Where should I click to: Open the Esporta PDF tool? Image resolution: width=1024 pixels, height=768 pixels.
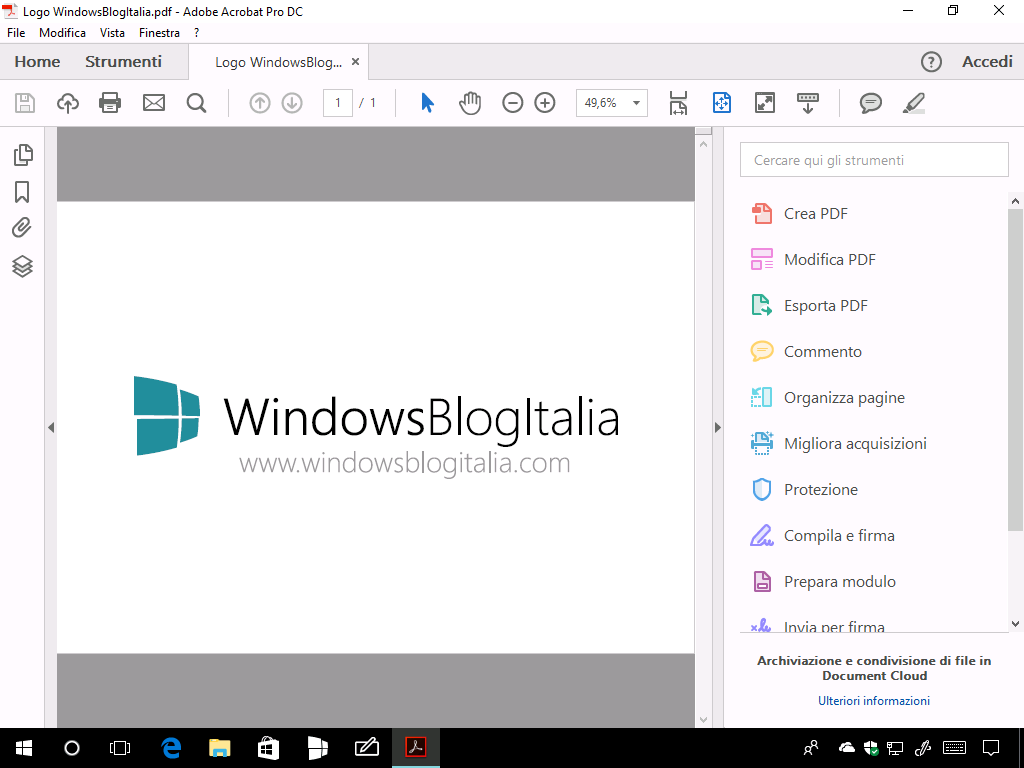tap(810, 306)
